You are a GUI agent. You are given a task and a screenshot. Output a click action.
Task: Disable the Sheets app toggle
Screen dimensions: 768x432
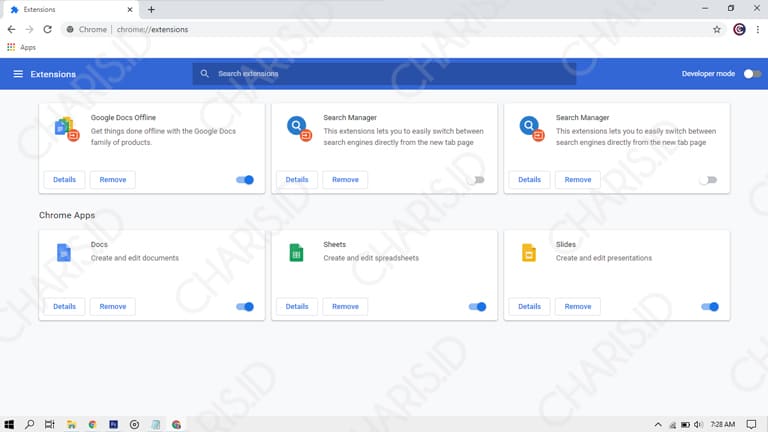click(x=477, y=307)
